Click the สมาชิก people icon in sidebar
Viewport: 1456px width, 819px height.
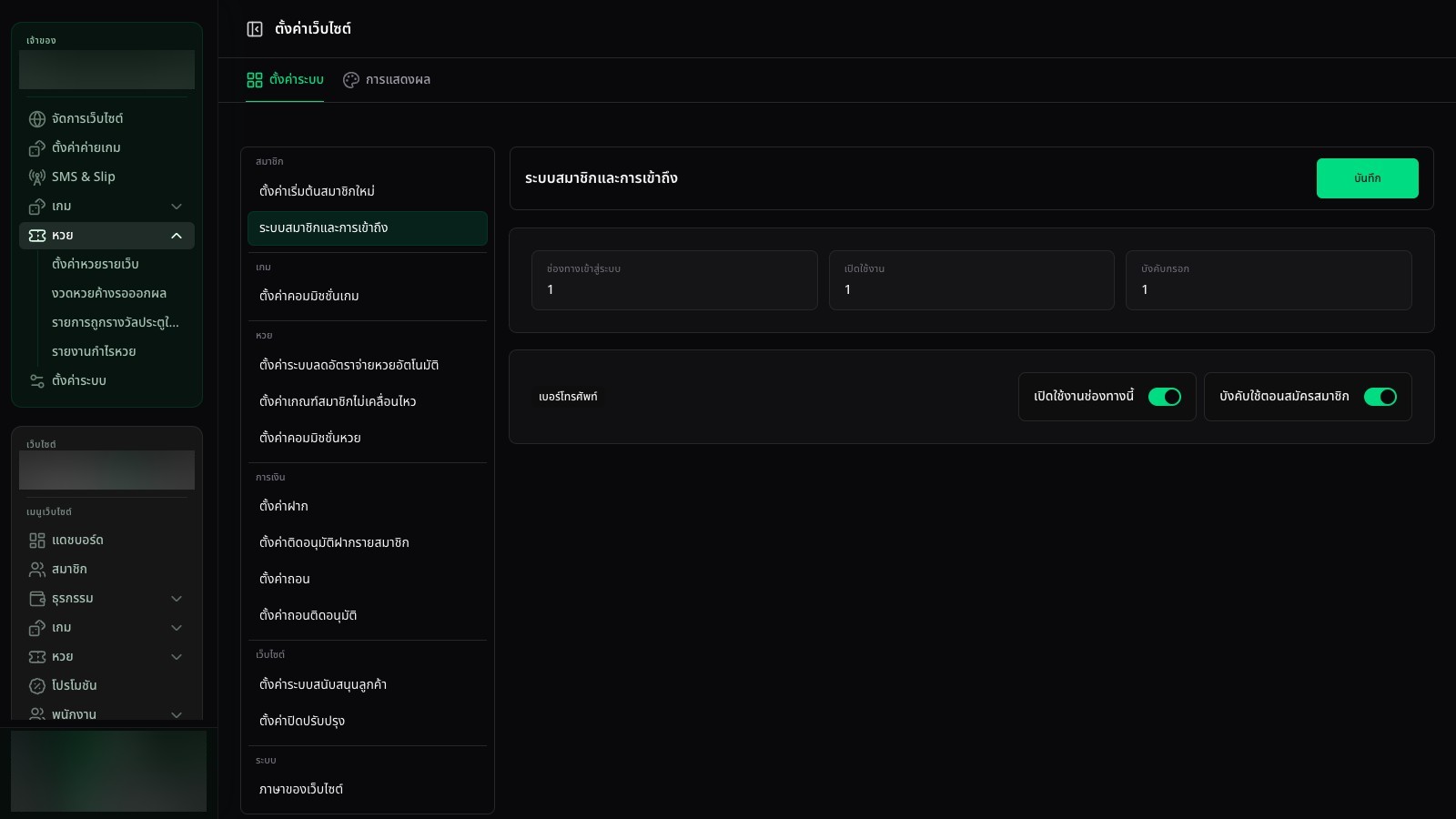(37, 570)
